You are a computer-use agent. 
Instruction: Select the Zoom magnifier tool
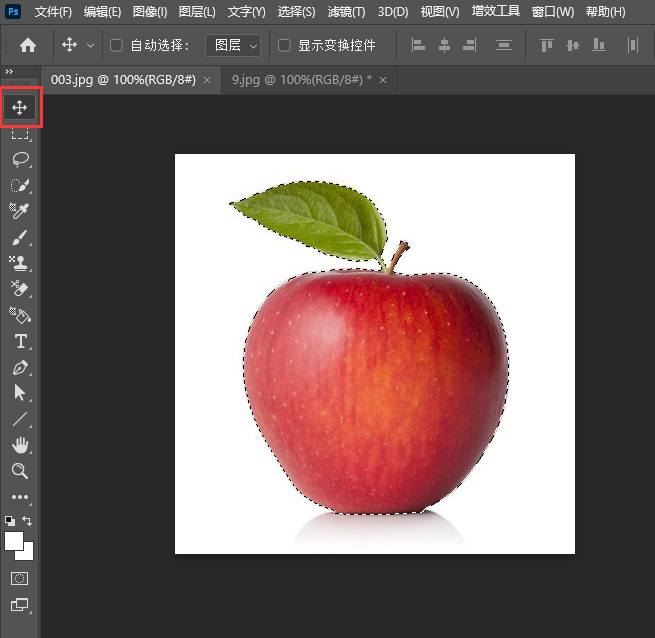coord(20,471)
